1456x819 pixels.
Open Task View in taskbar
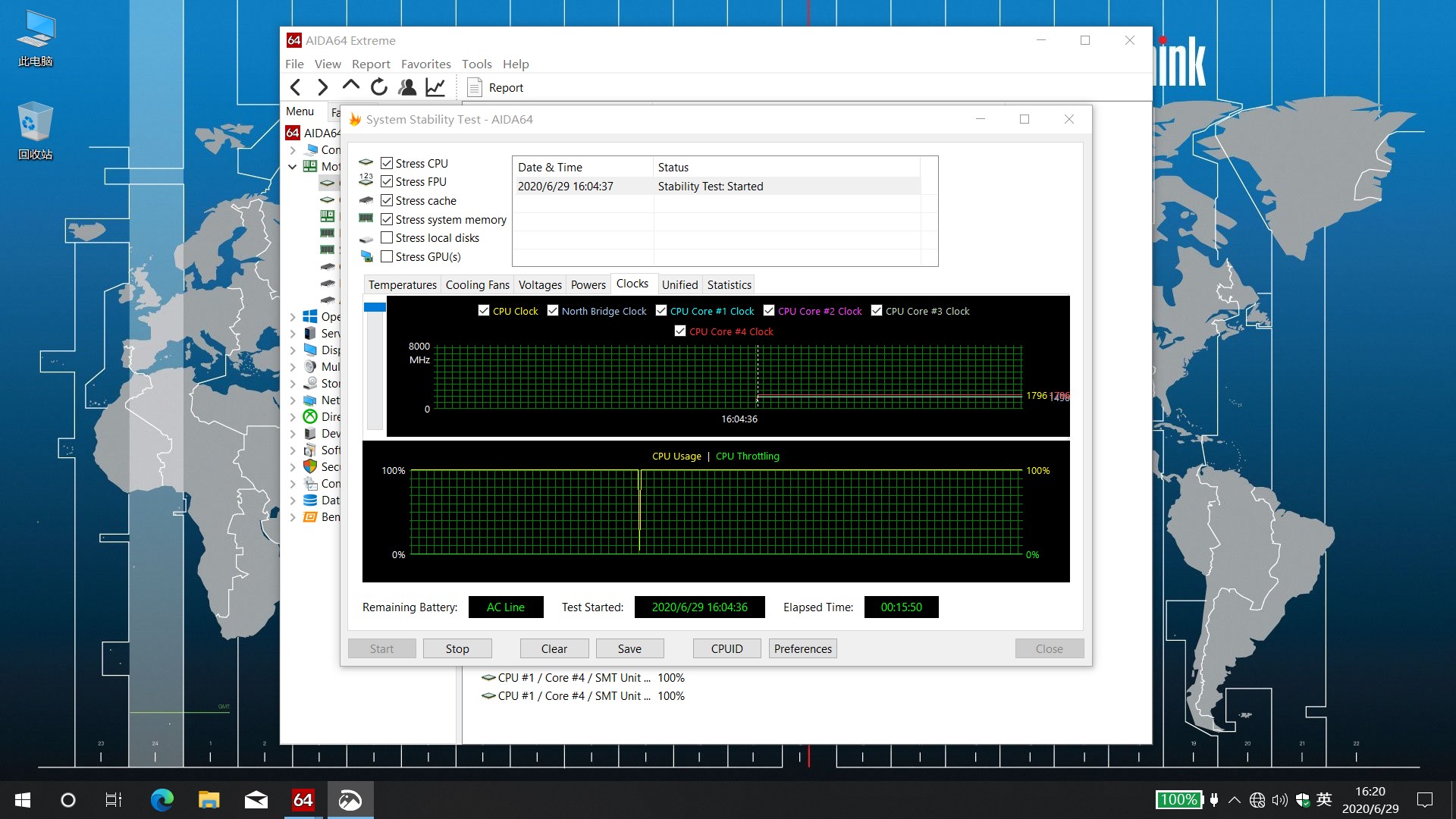[x=114, y=800]
